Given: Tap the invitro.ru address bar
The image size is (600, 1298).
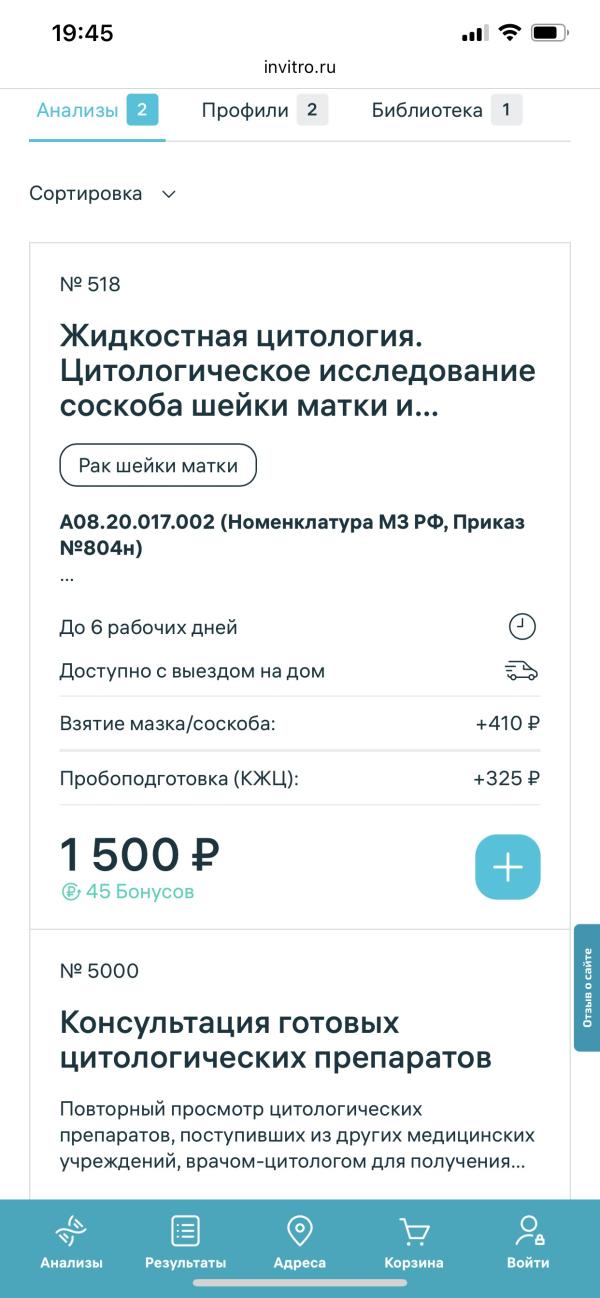Looking at the screenshot, I should click(x=300, y=67).
